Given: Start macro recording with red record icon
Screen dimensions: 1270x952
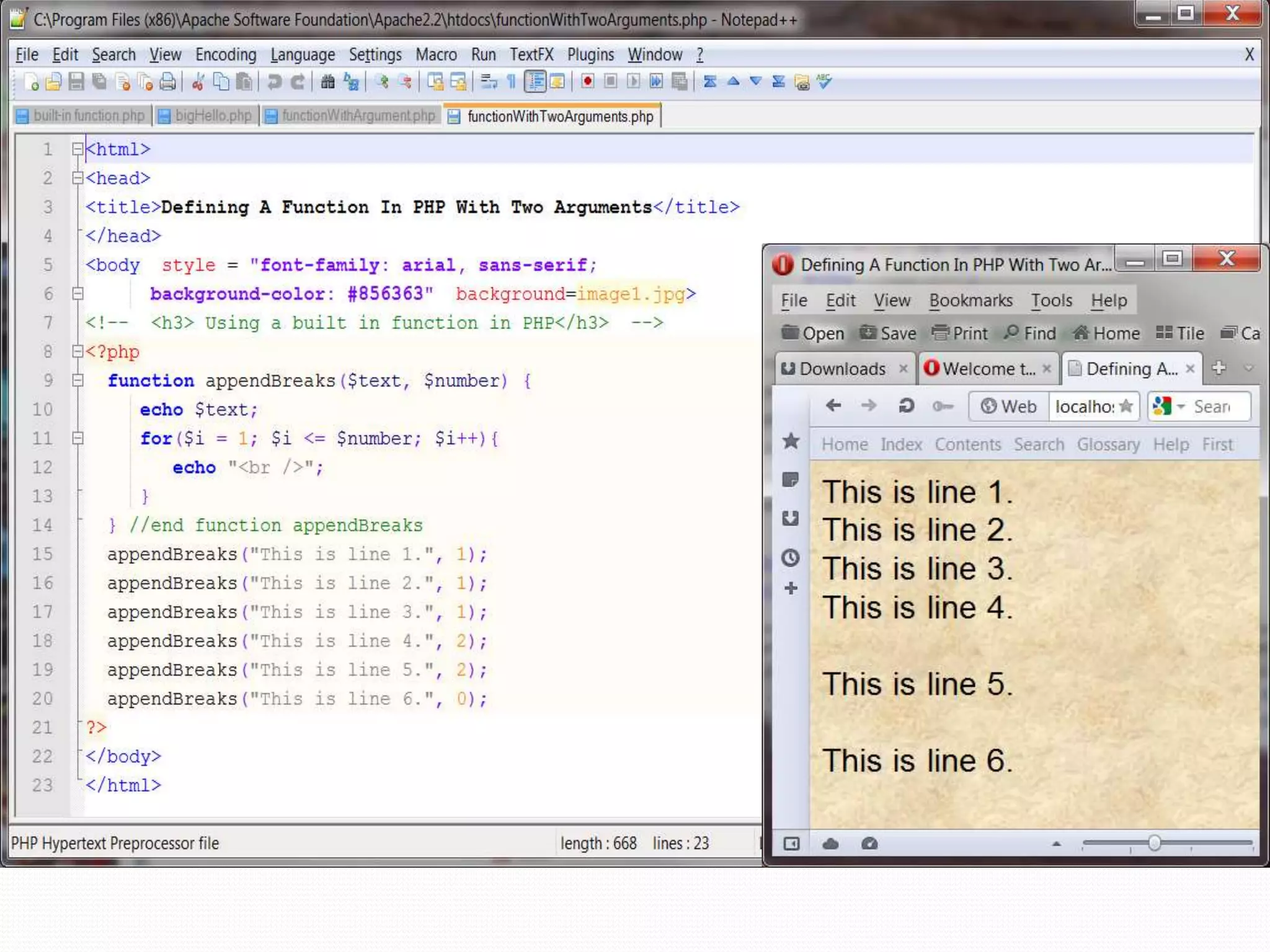Looking at the screenshot, I should coord(587,82).
